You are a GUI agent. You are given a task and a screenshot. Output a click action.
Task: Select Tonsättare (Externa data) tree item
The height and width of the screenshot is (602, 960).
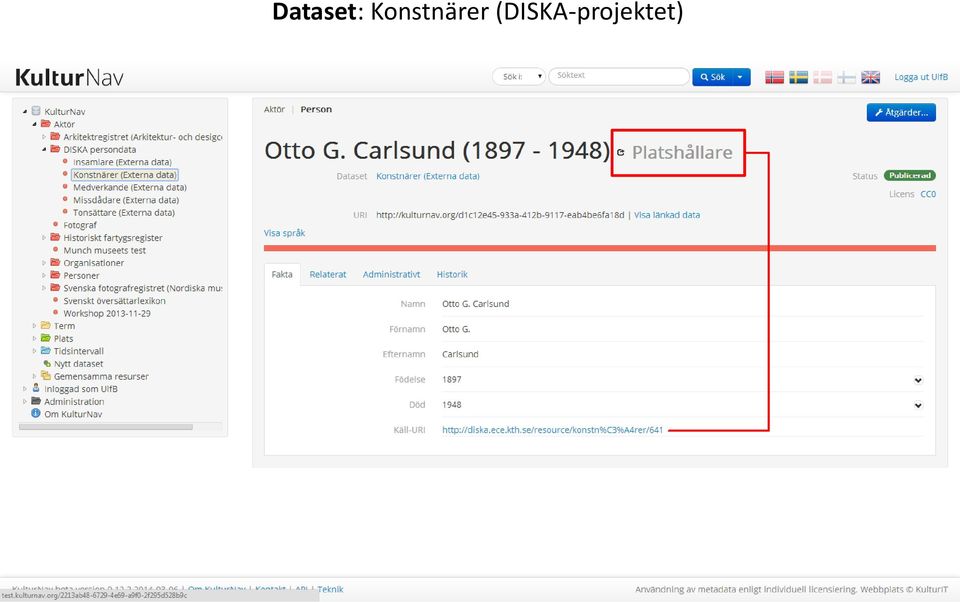pos(124,213)
